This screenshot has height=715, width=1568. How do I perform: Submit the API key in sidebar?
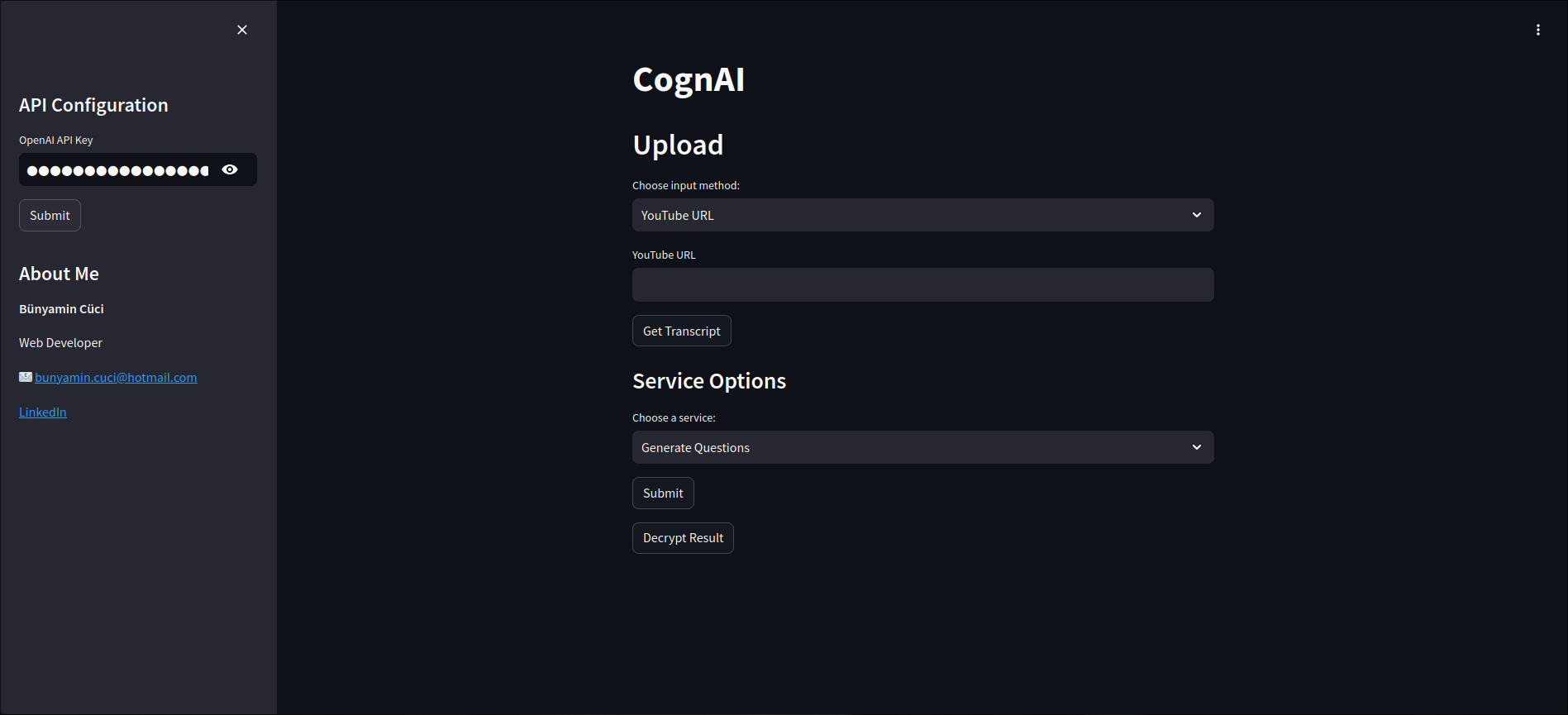50,216
